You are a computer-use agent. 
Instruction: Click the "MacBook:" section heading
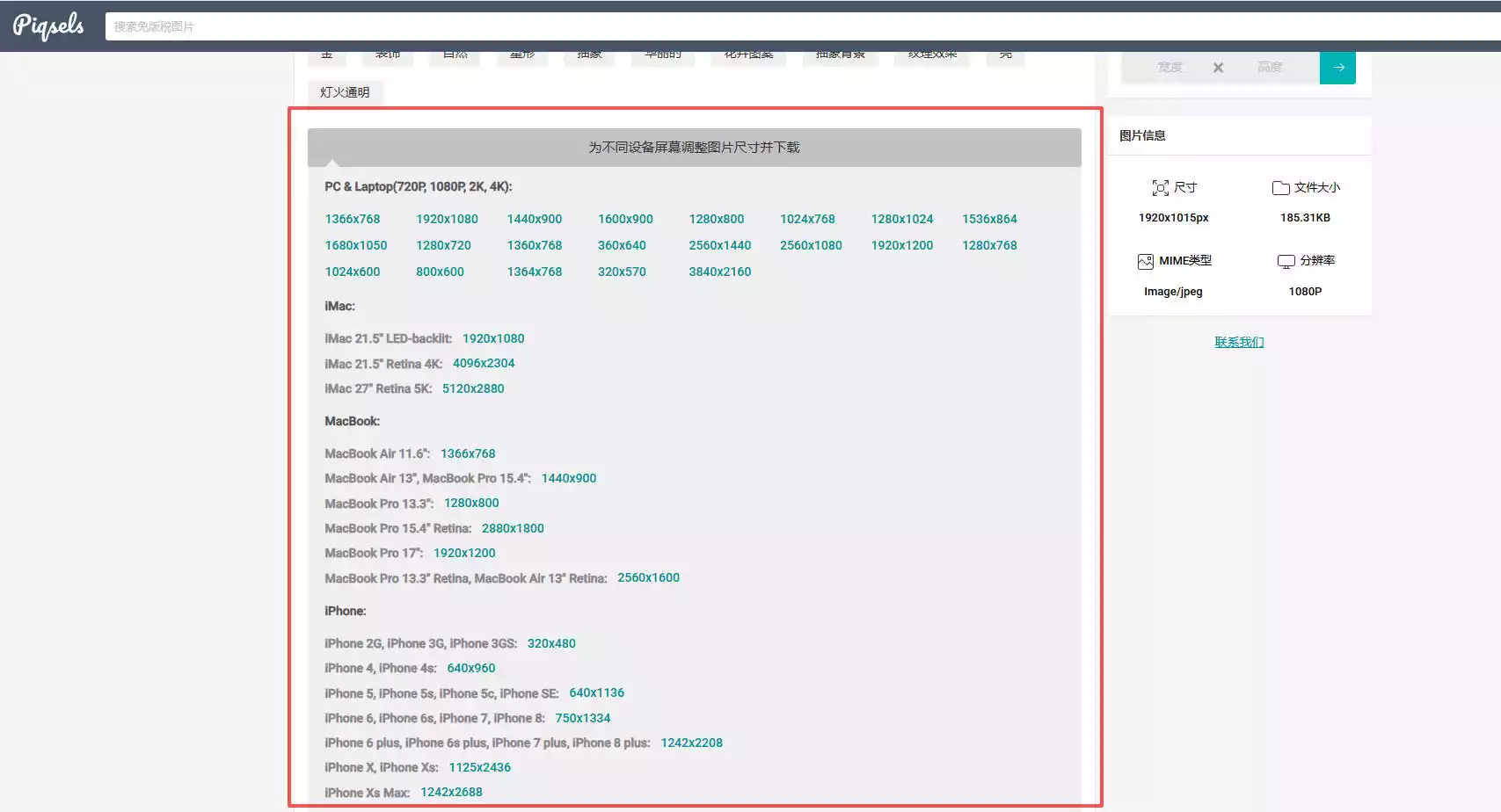point(352,422)
